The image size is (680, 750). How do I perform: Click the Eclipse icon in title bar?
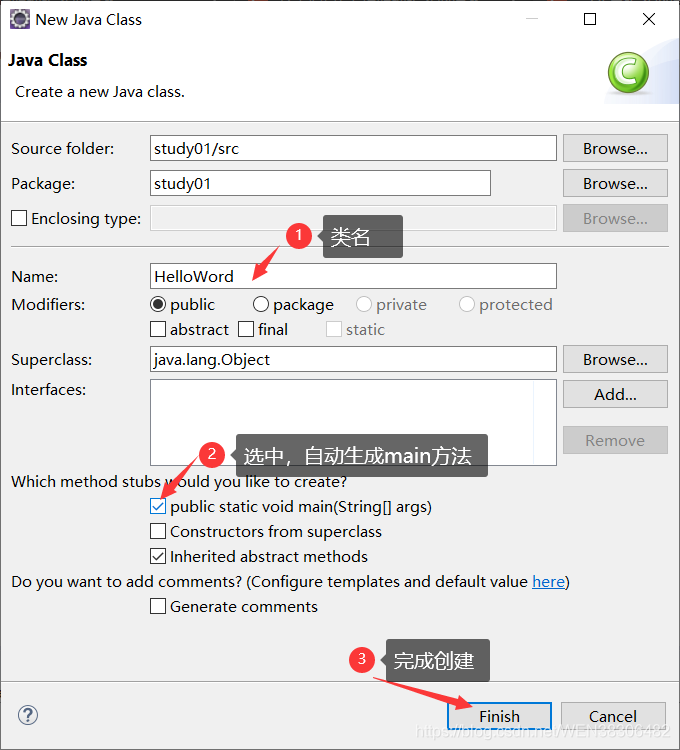(x=20, y=20)
